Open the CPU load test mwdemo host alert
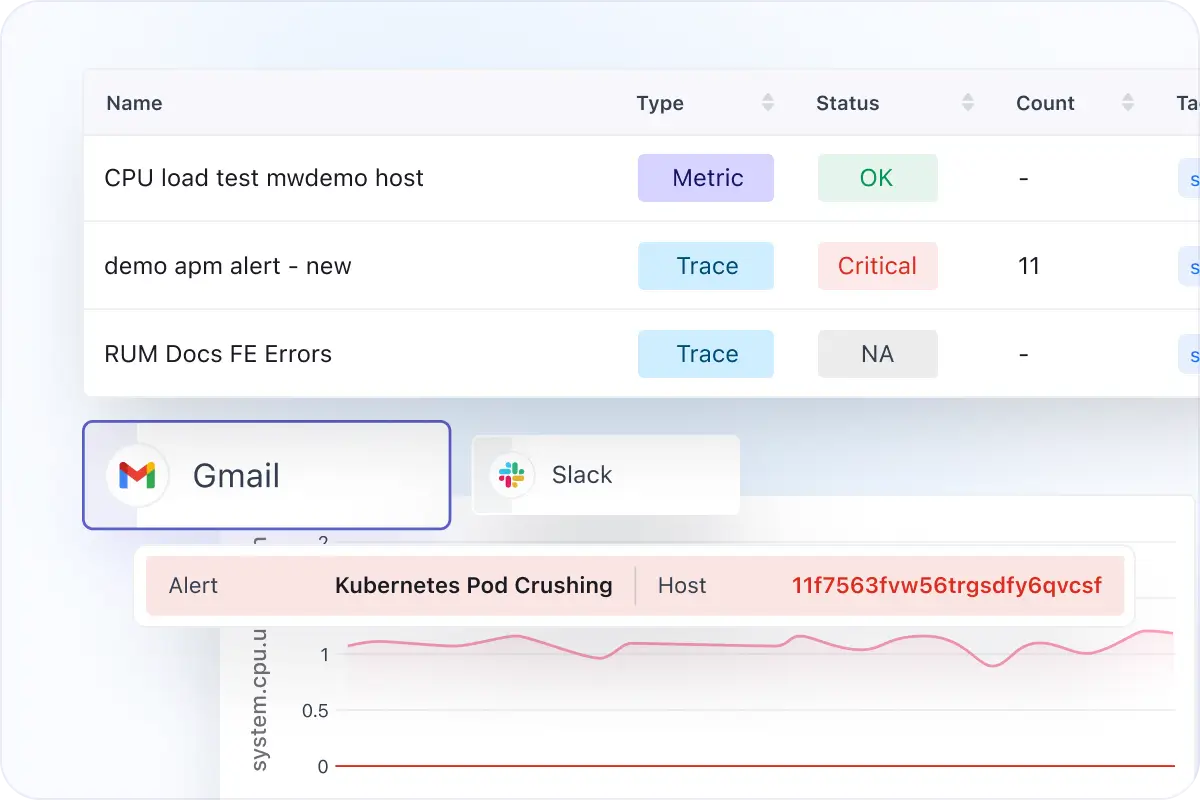The width and height of the screenshot is (1200, 800). [x=264, y=178]
